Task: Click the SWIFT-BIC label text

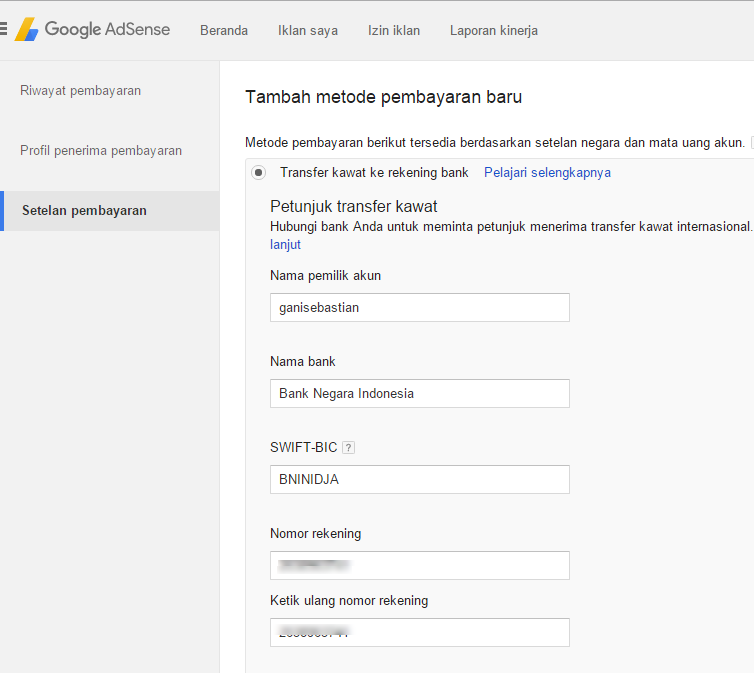Action: [303, 448]
